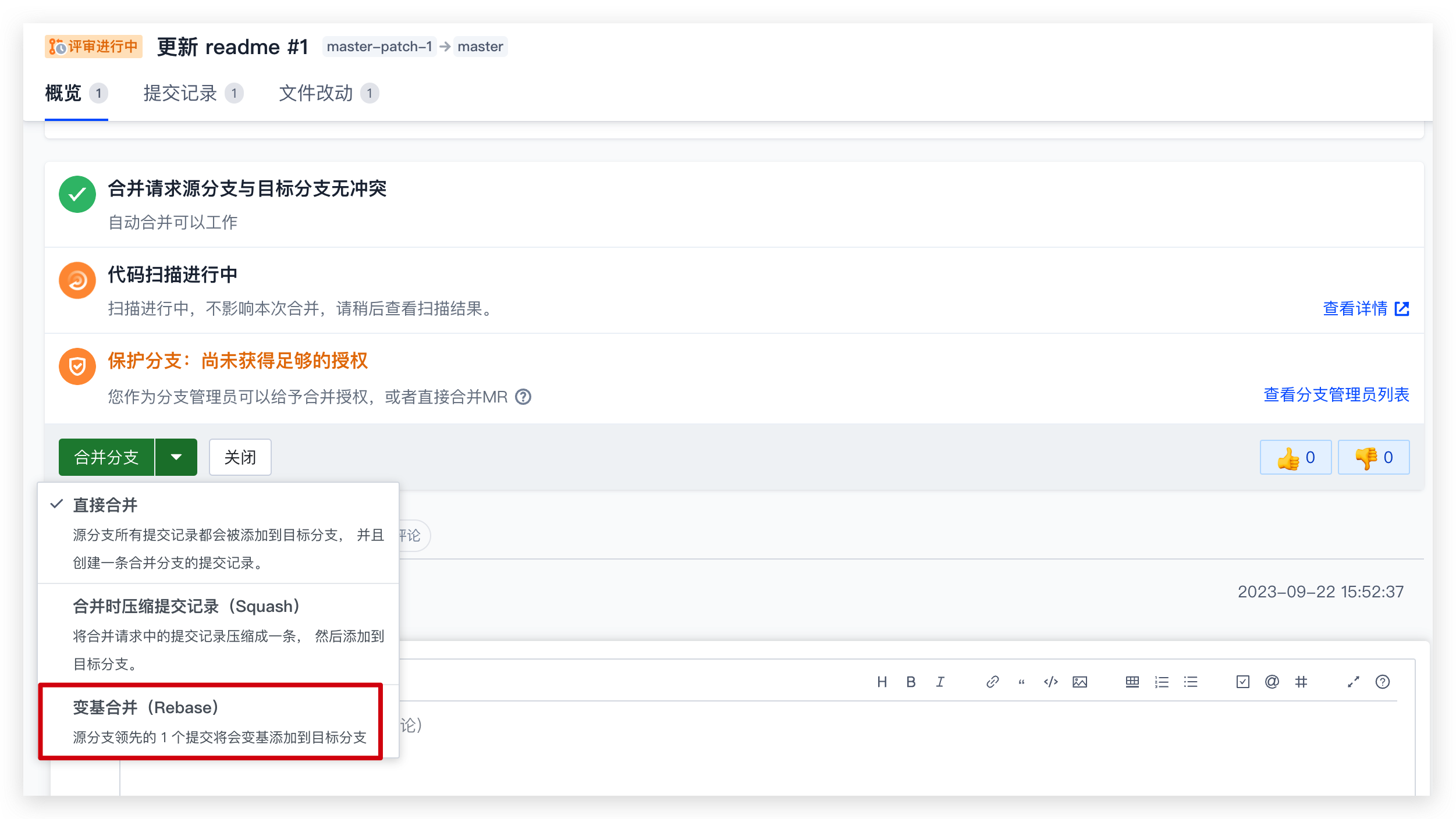Give the merge request a thumbs up
This screenshot has height=819, width=1456.
coord(1295,458)
